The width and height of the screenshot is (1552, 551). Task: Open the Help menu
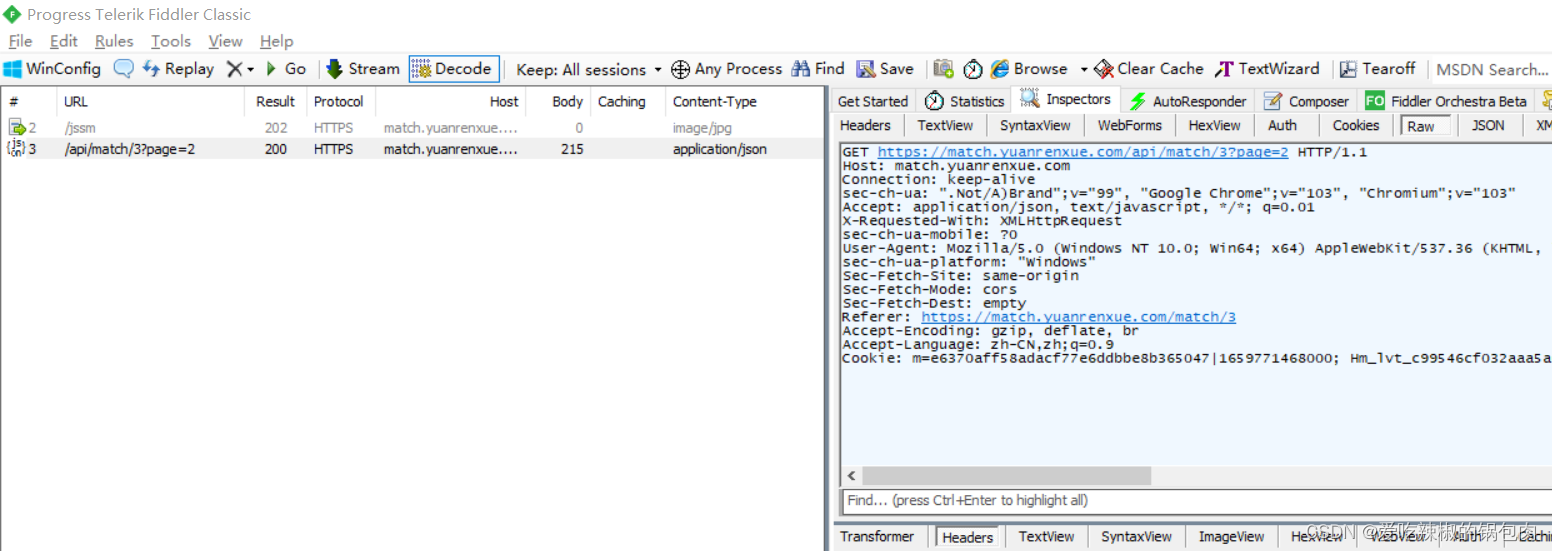[276, 41]
